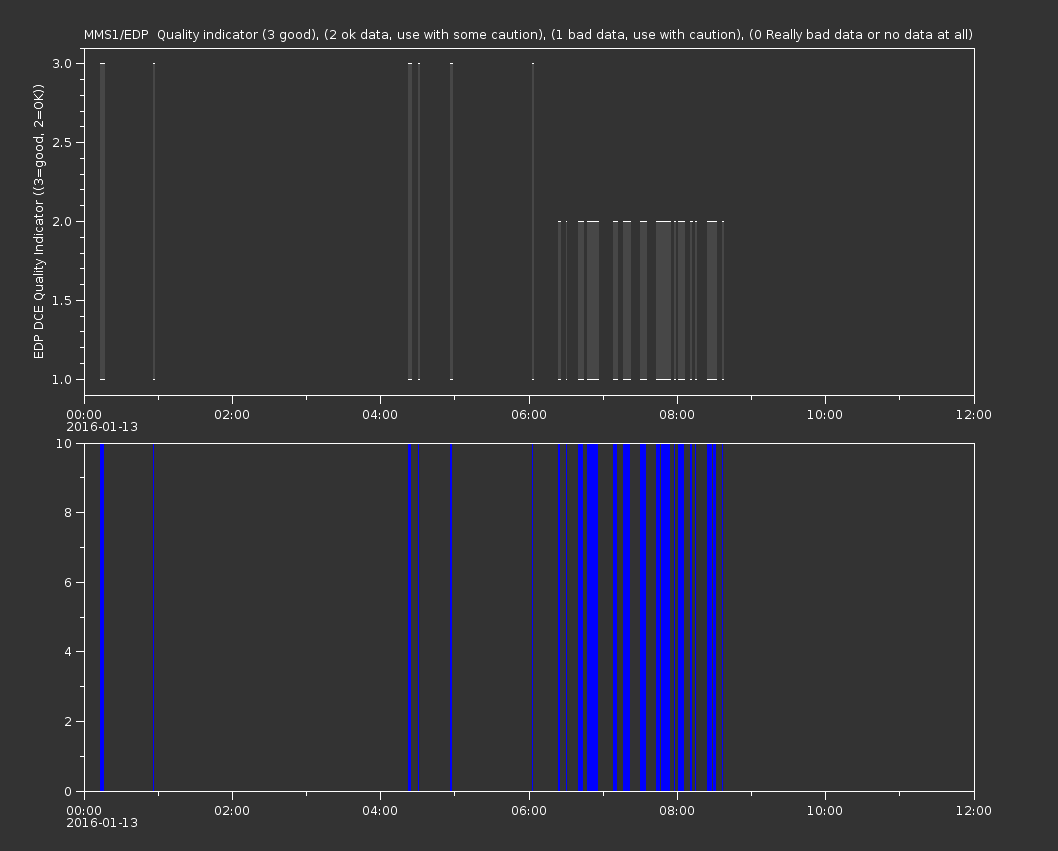Viewport: 1058px width, 851px height.
Task: Click the gray bar just after 00:00 in quality plot
Action: point(103,221)
